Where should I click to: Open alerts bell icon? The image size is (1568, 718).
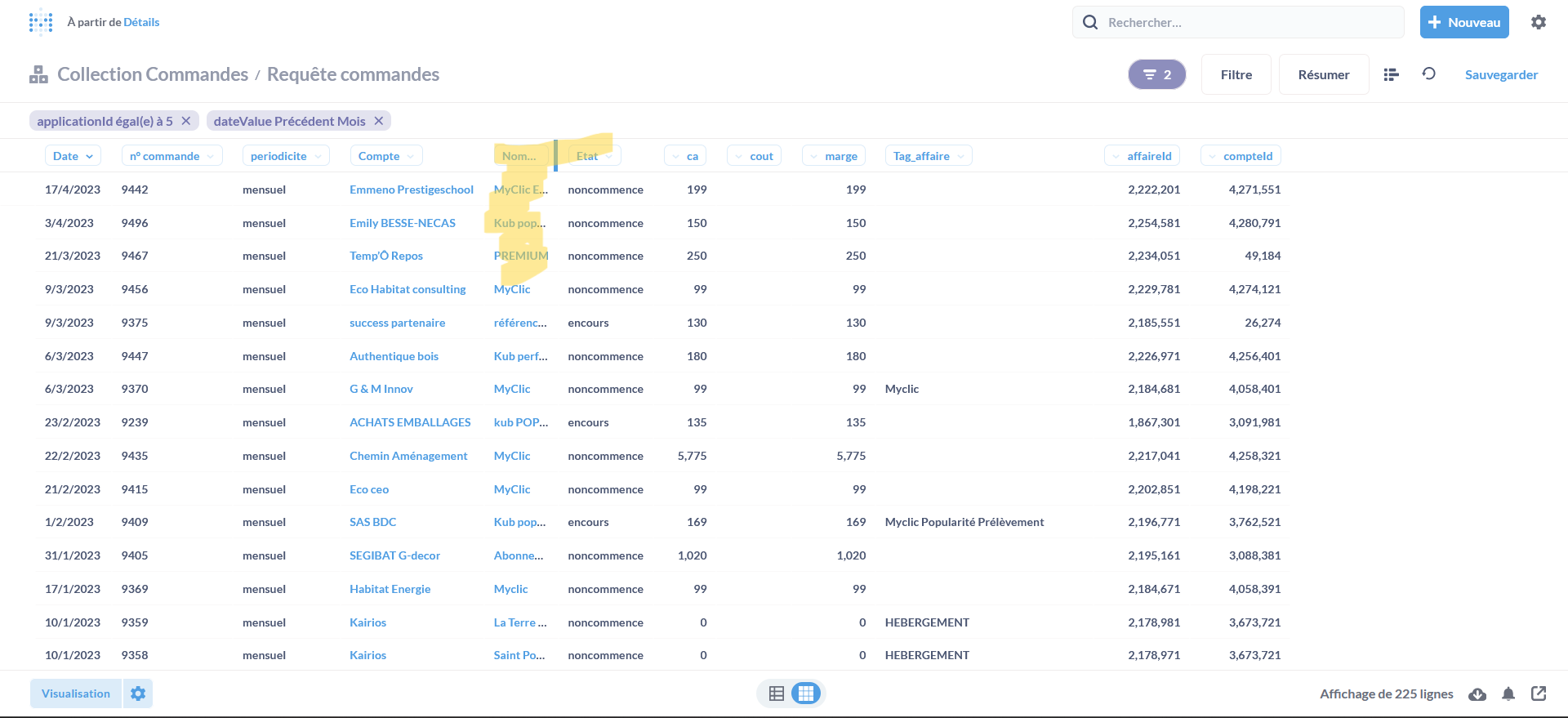[x=1508, y=693]
